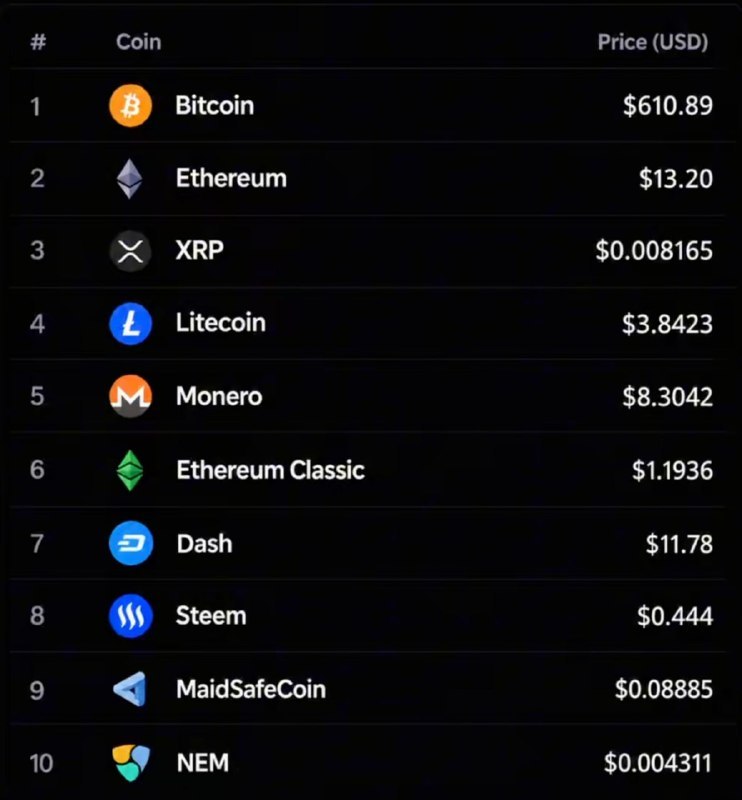Select the XRP logo icon
The height and width of the screenshot is (800, 742).
coord(130,251)
